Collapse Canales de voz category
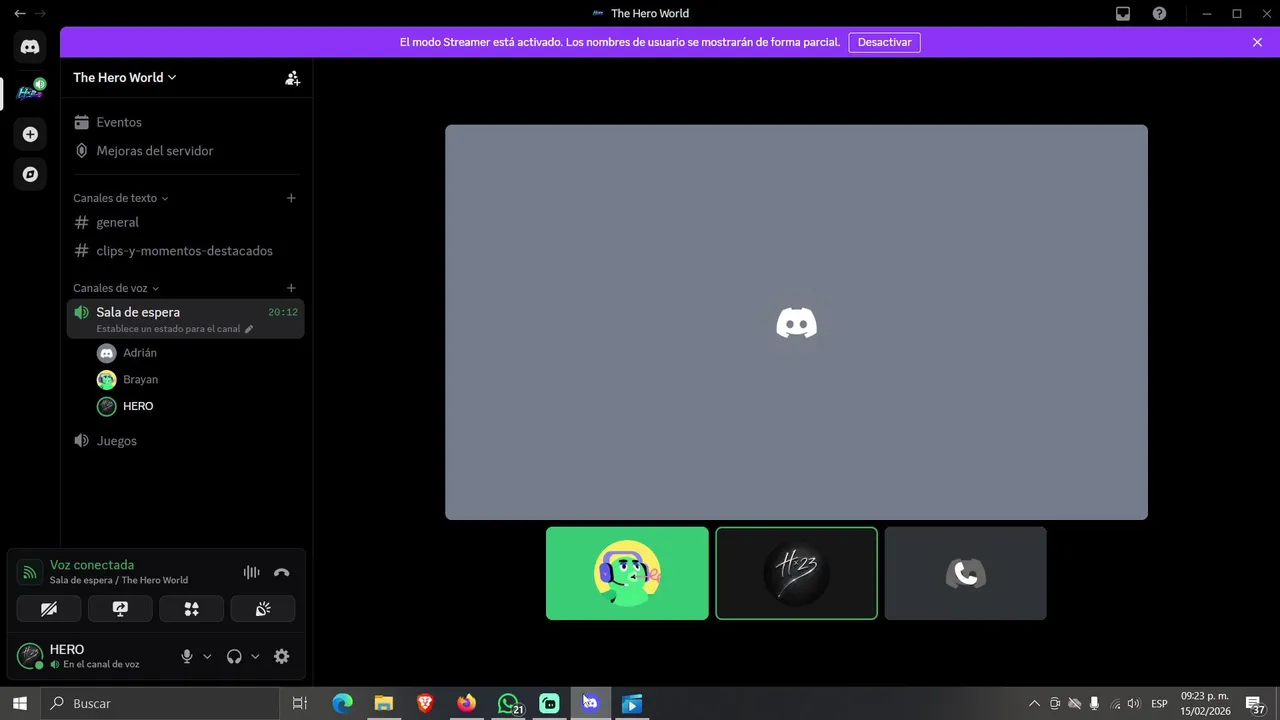The height and width of the screenshot is (720, 1280). (116, 288)
